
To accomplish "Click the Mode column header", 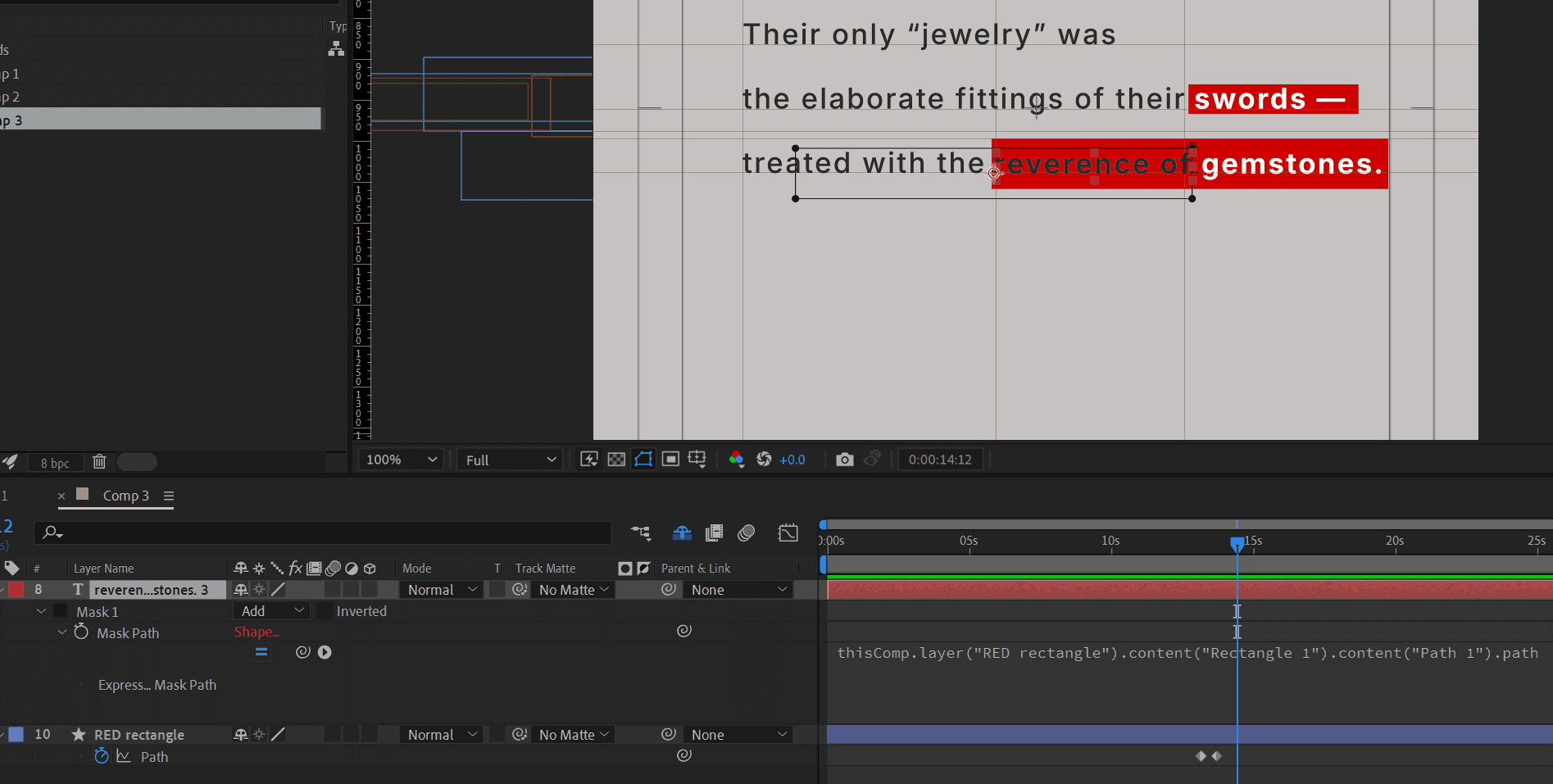I will pos(416,569).
